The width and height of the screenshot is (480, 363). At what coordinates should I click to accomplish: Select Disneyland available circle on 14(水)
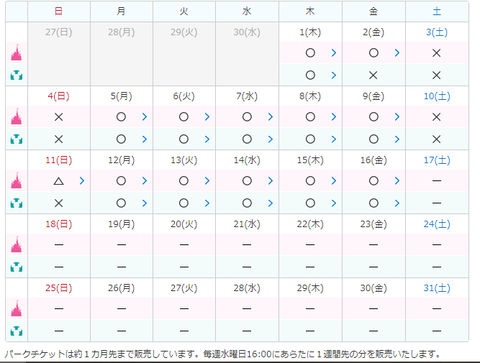point(247,181)
